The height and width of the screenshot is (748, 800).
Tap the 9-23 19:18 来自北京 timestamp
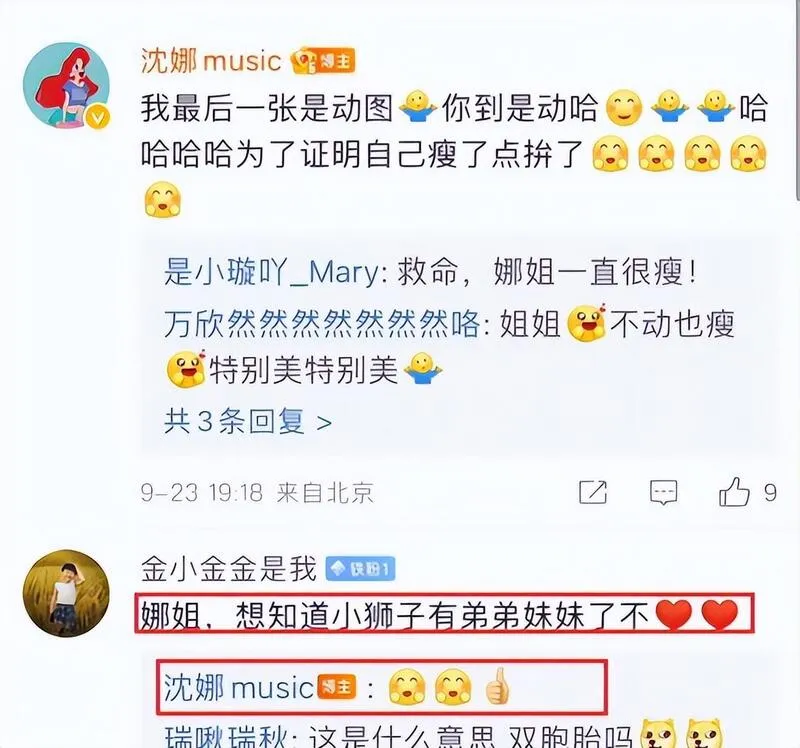[x=257, y=493]
